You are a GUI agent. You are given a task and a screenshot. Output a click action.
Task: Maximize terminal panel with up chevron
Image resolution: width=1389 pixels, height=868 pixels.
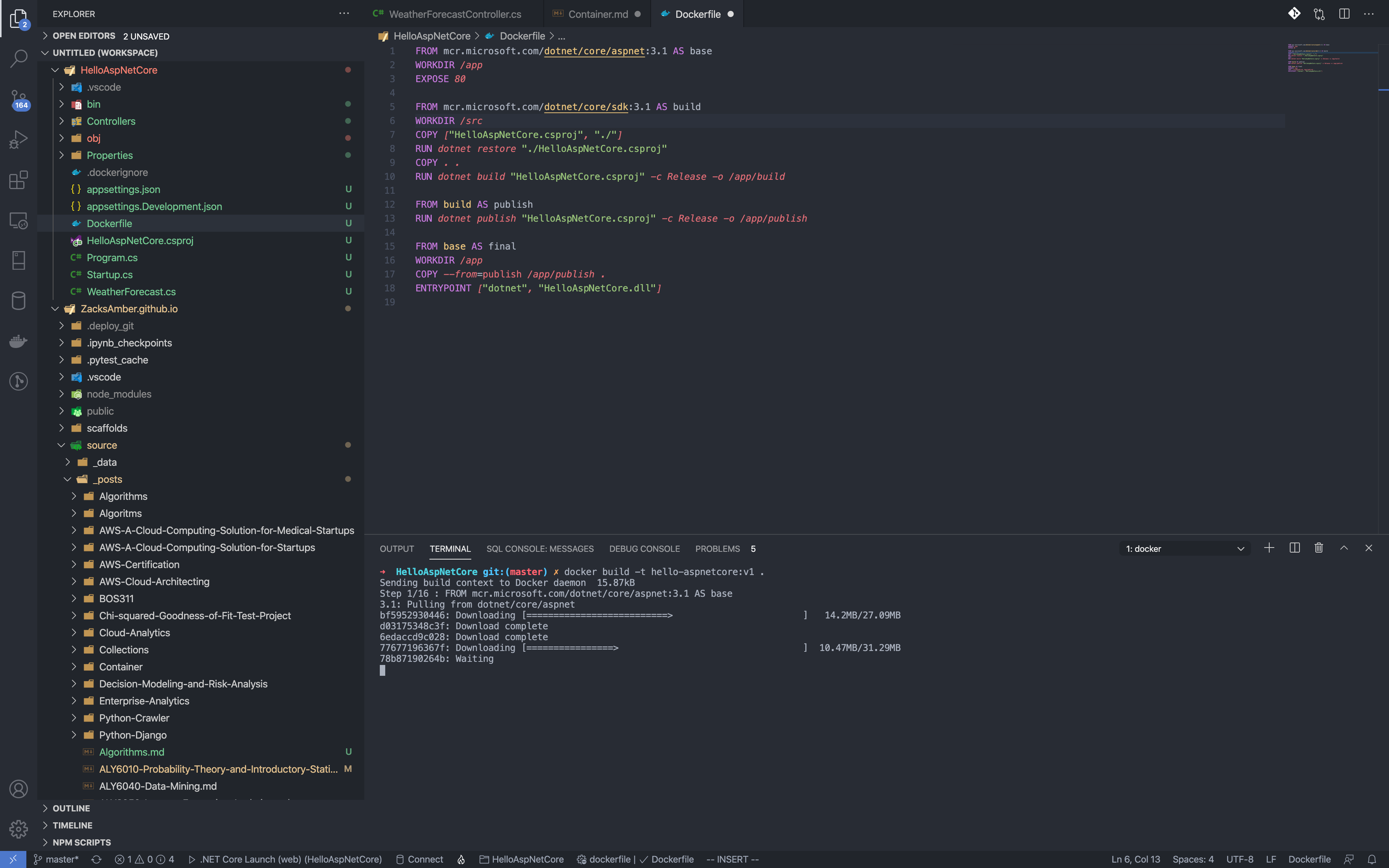click(1344, 548)
